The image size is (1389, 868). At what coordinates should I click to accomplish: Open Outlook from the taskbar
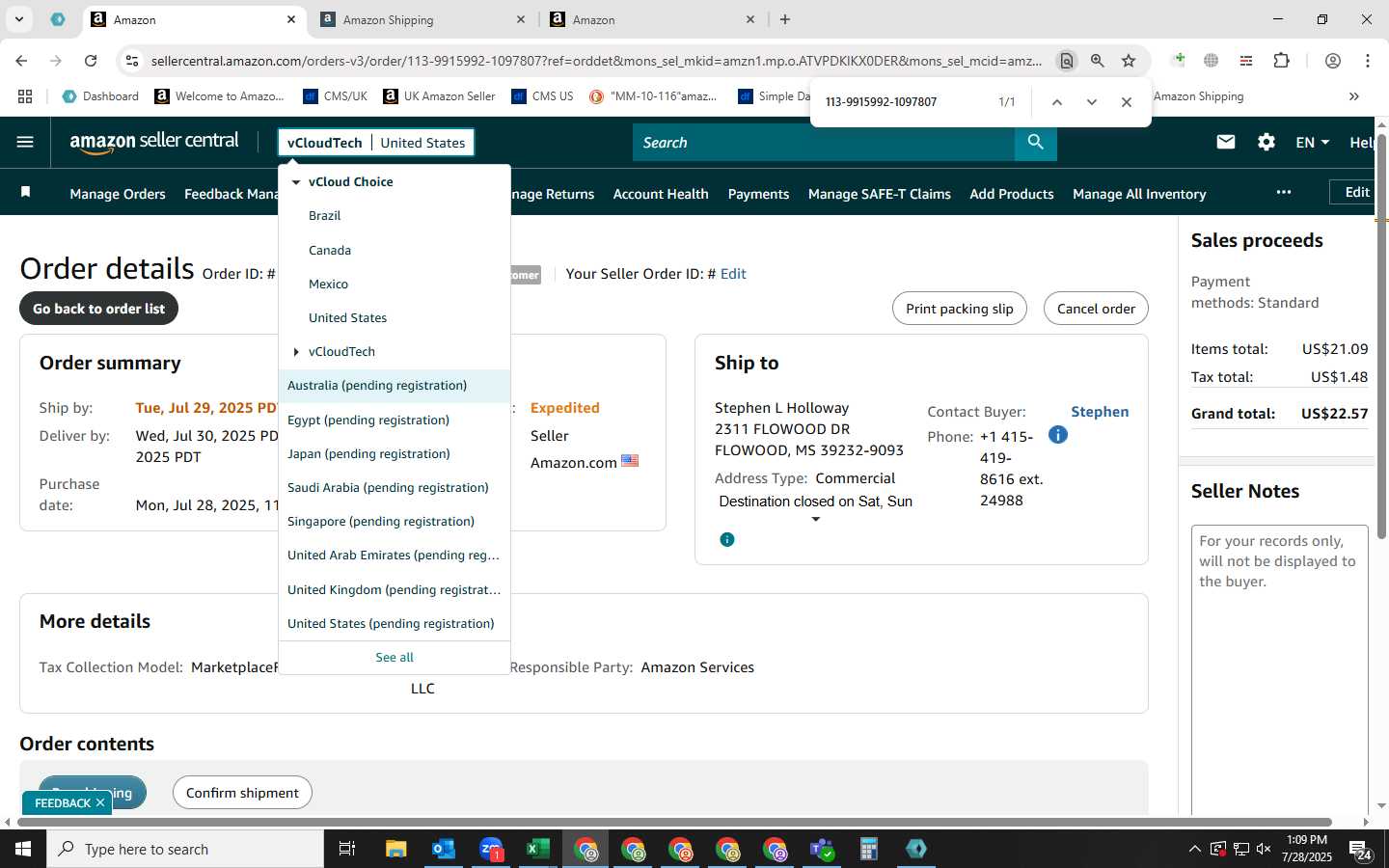pos(443,849)
